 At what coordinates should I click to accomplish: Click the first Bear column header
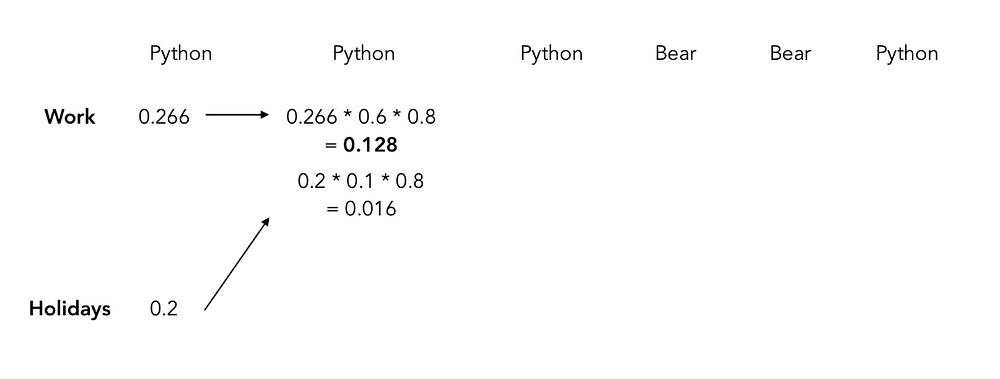675,53
